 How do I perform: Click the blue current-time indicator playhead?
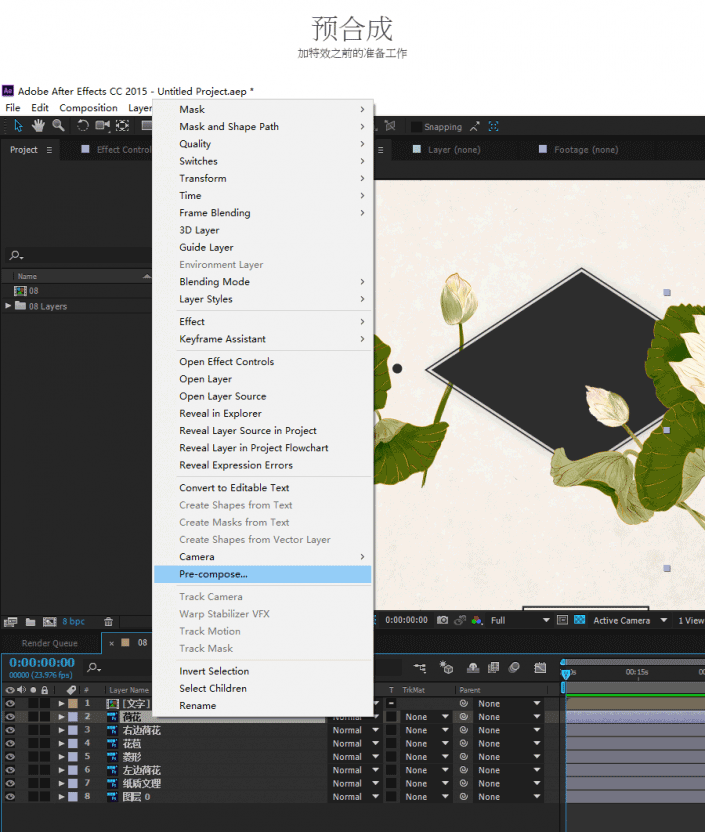click(565, 674)
